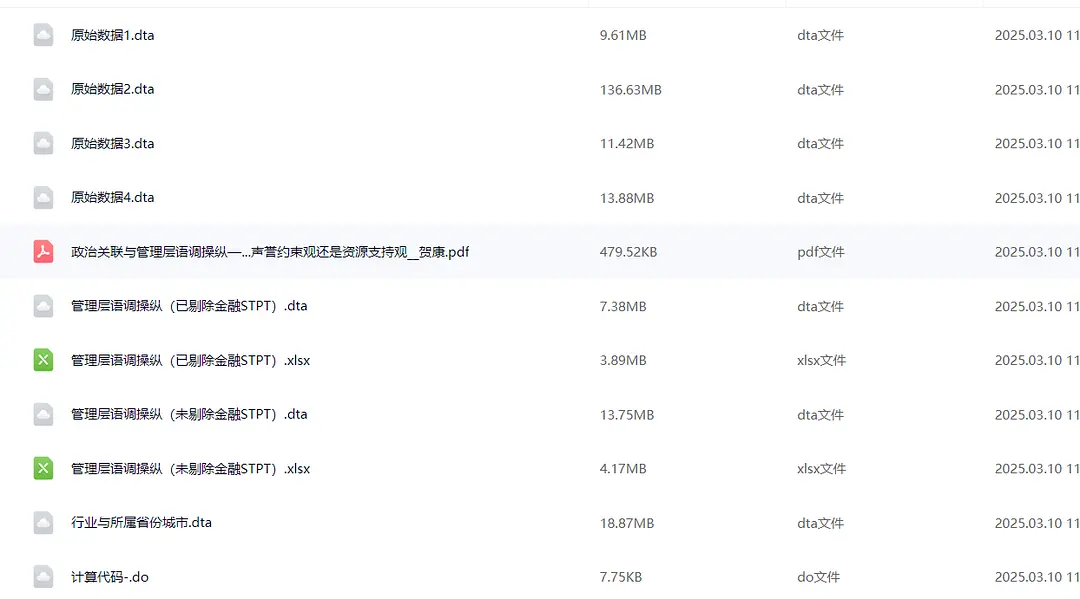
Task: Click the gray icon of 7.38MB dta file
Action: [43, 306]
